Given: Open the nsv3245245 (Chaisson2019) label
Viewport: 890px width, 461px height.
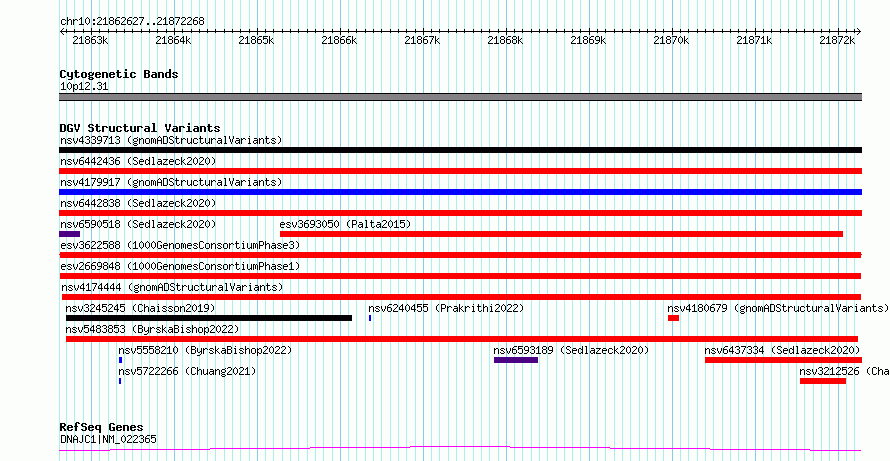Looking at the screenshot, I should 140,308.
